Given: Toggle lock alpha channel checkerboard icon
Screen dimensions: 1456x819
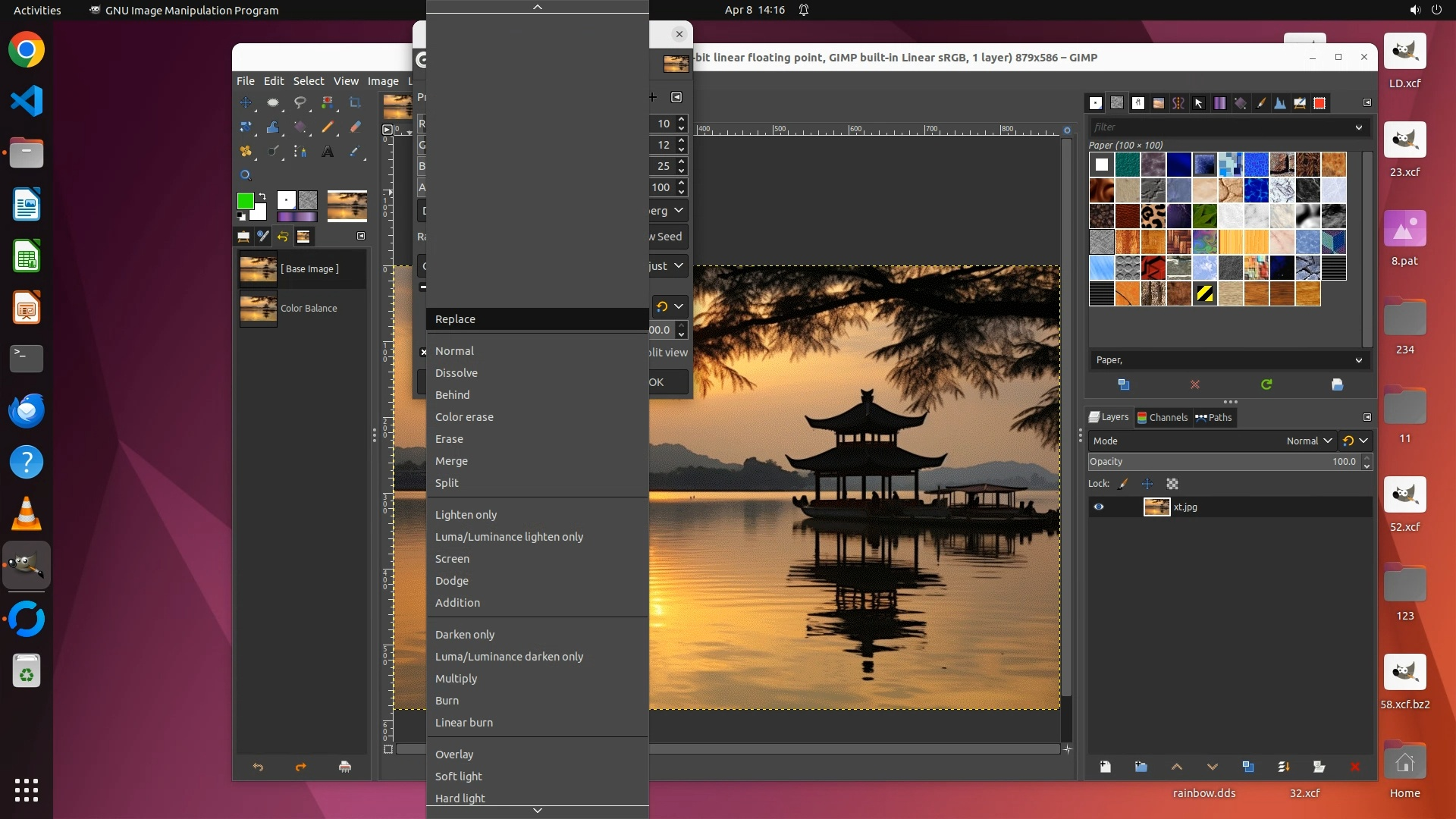Looking at the screenshot, I should click(x=1172, y=484).
